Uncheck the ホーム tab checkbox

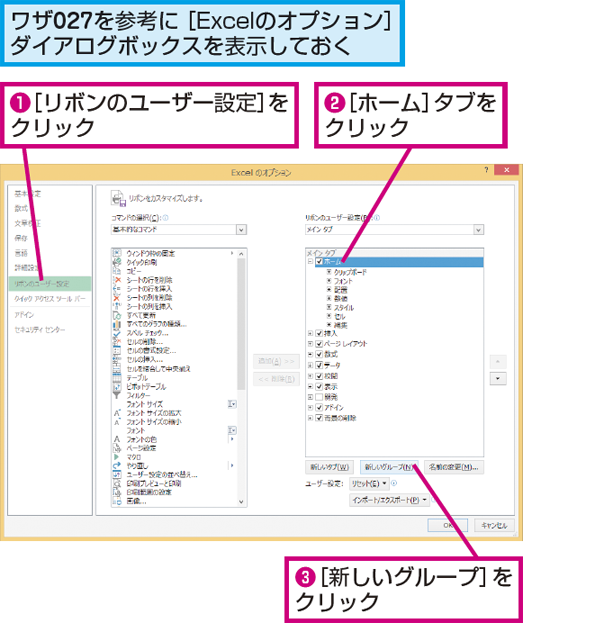(x=319, y=261)
